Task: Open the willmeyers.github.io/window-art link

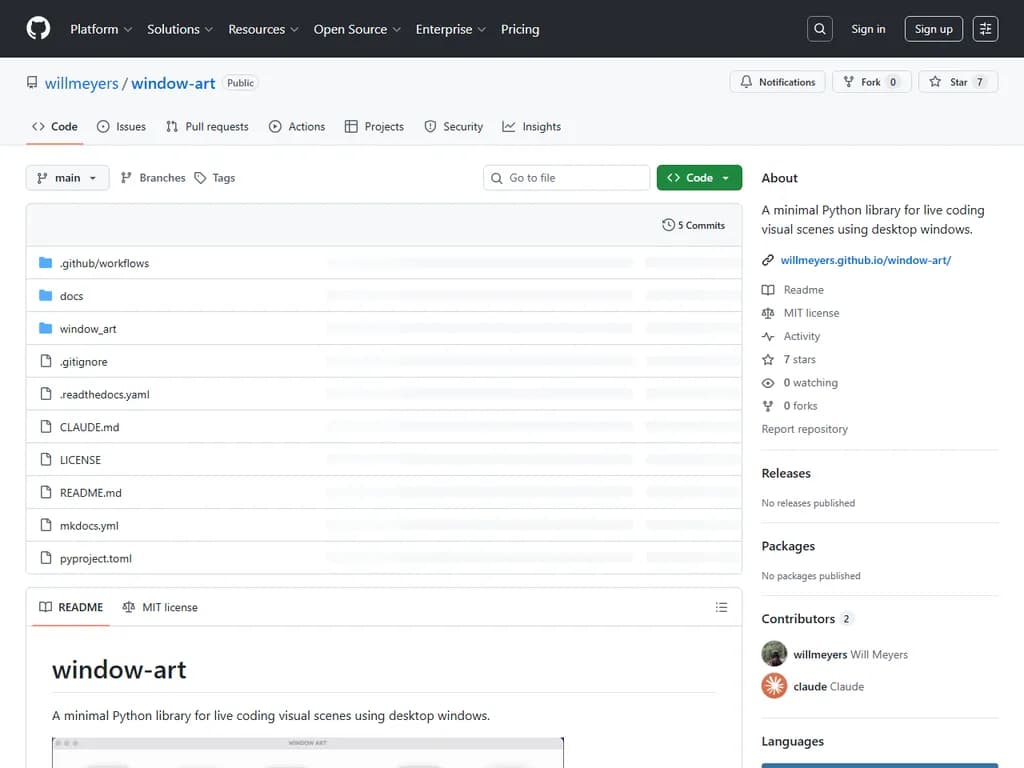Action: [865, 260]
